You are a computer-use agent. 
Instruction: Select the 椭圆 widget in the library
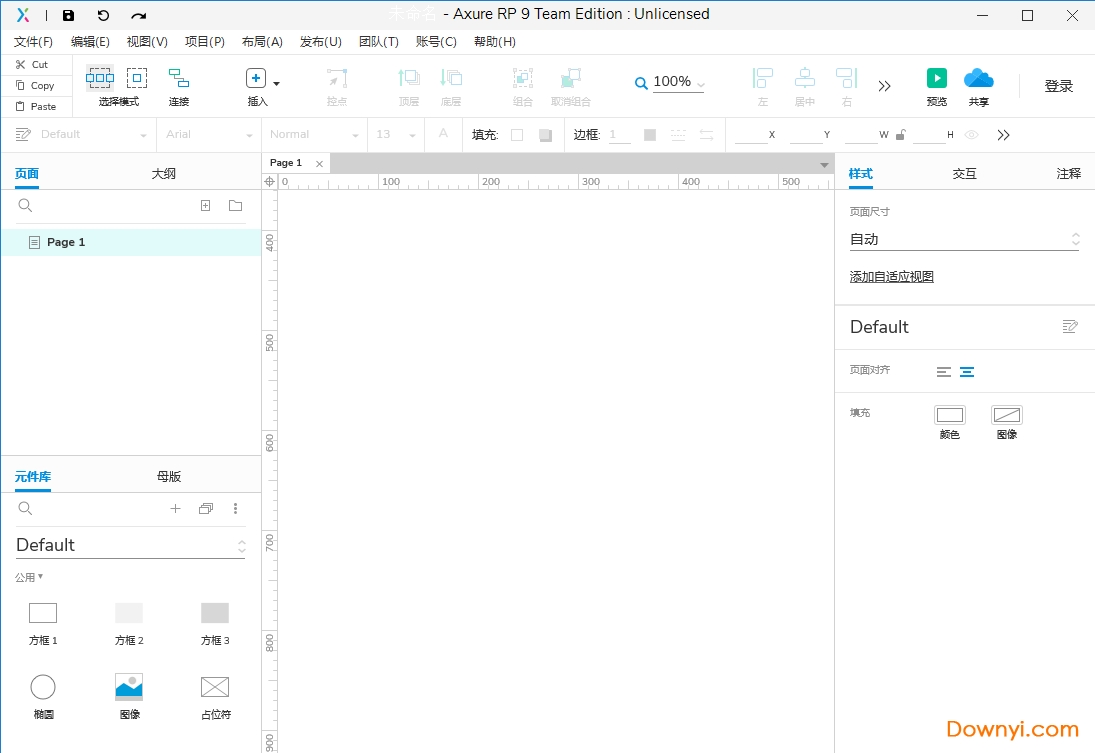pyautogui.click(x=42, y=686)
